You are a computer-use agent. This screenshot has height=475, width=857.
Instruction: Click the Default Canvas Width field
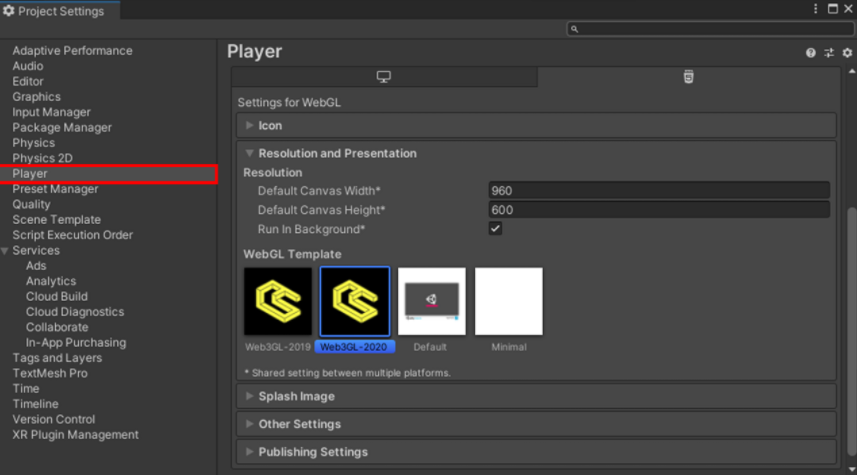(659, 191)
